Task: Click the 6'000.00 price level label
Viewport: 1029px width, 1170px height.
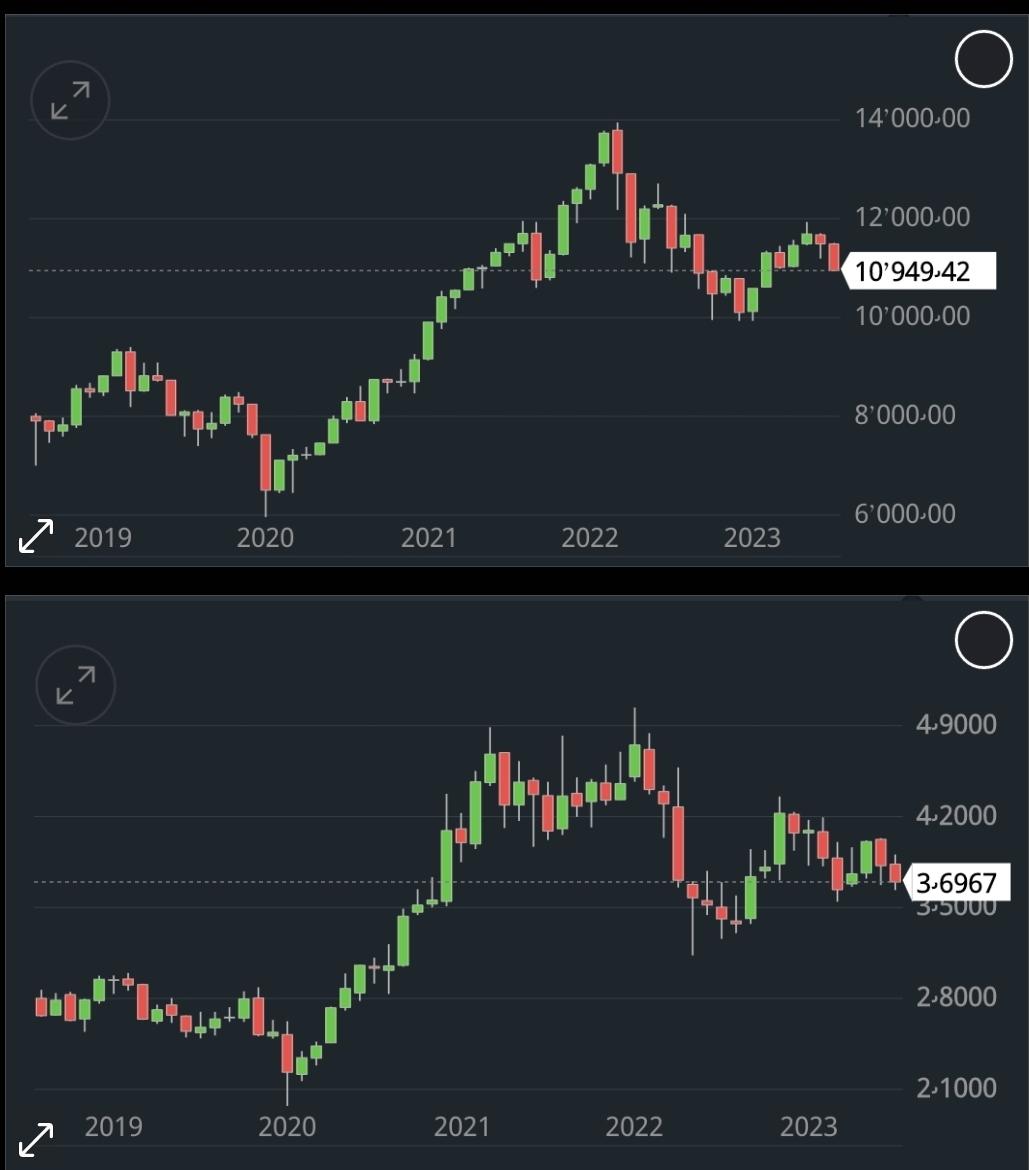Action: click(904, 513)
